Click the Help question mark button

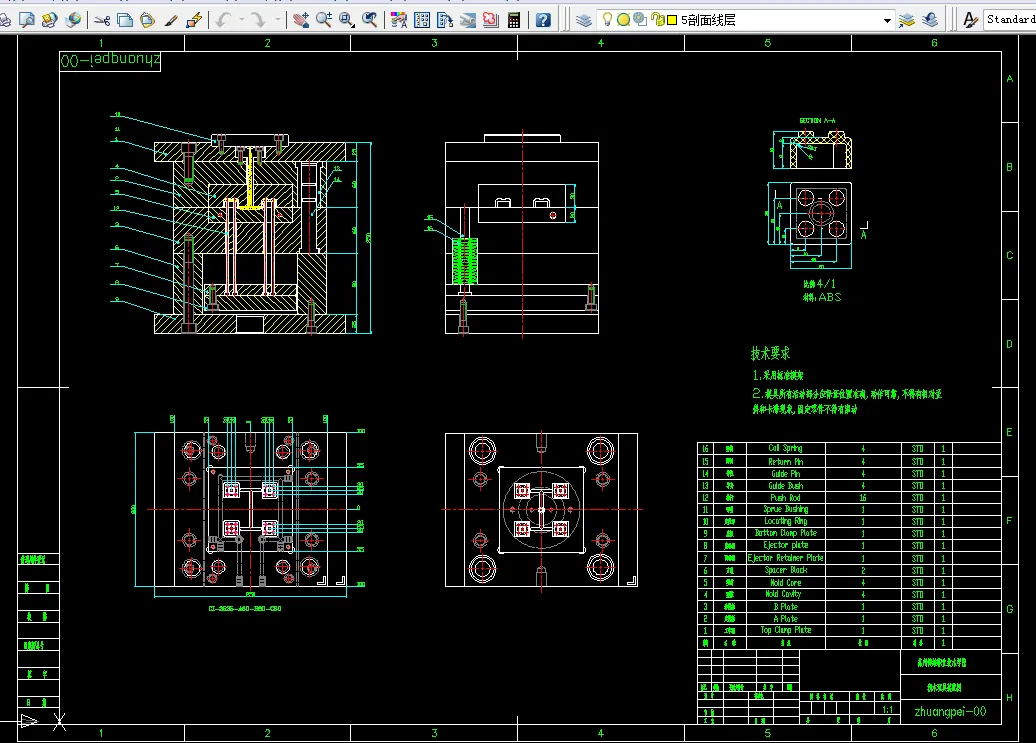coord(543,19)
